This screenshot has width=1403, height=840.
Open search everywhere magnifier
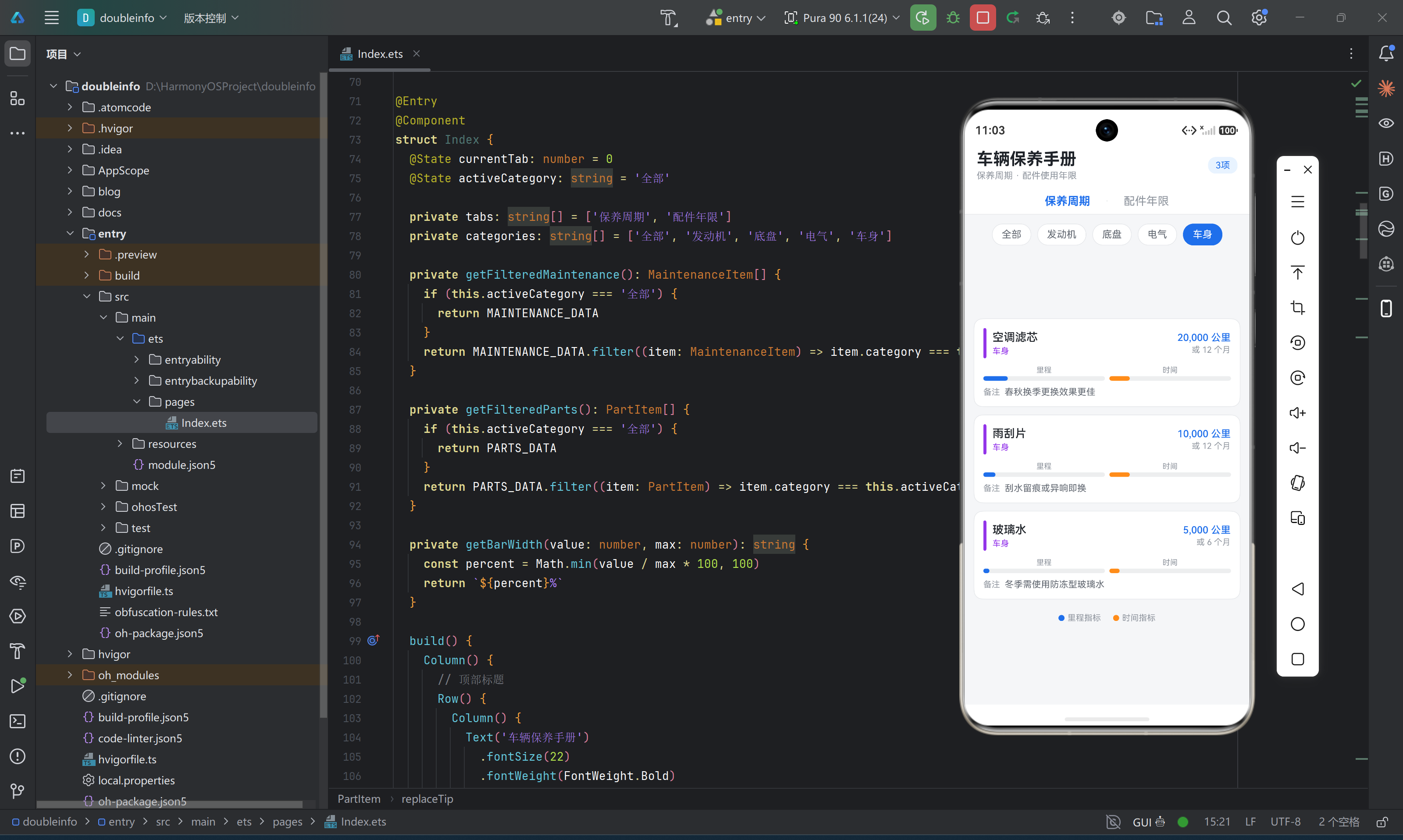pyautogui.click(x=1224, y=18)
